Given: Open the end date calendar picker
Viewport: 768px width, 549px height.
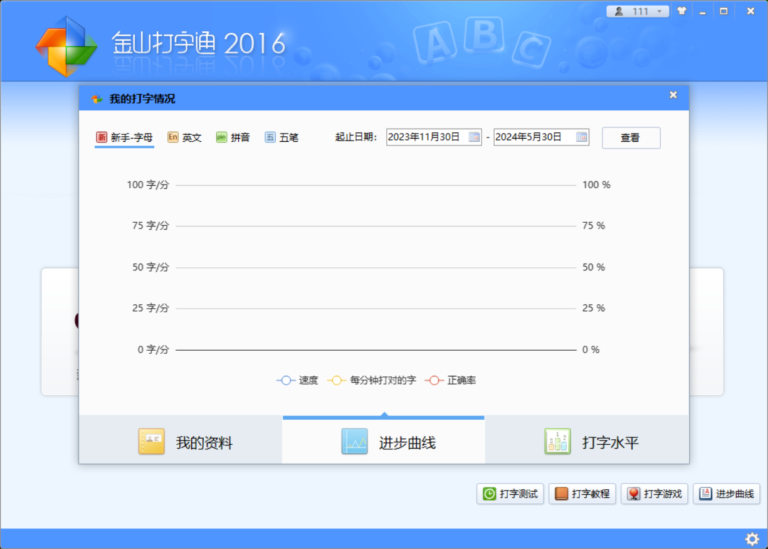Looking at the screenshot, I should pos(581,137).
